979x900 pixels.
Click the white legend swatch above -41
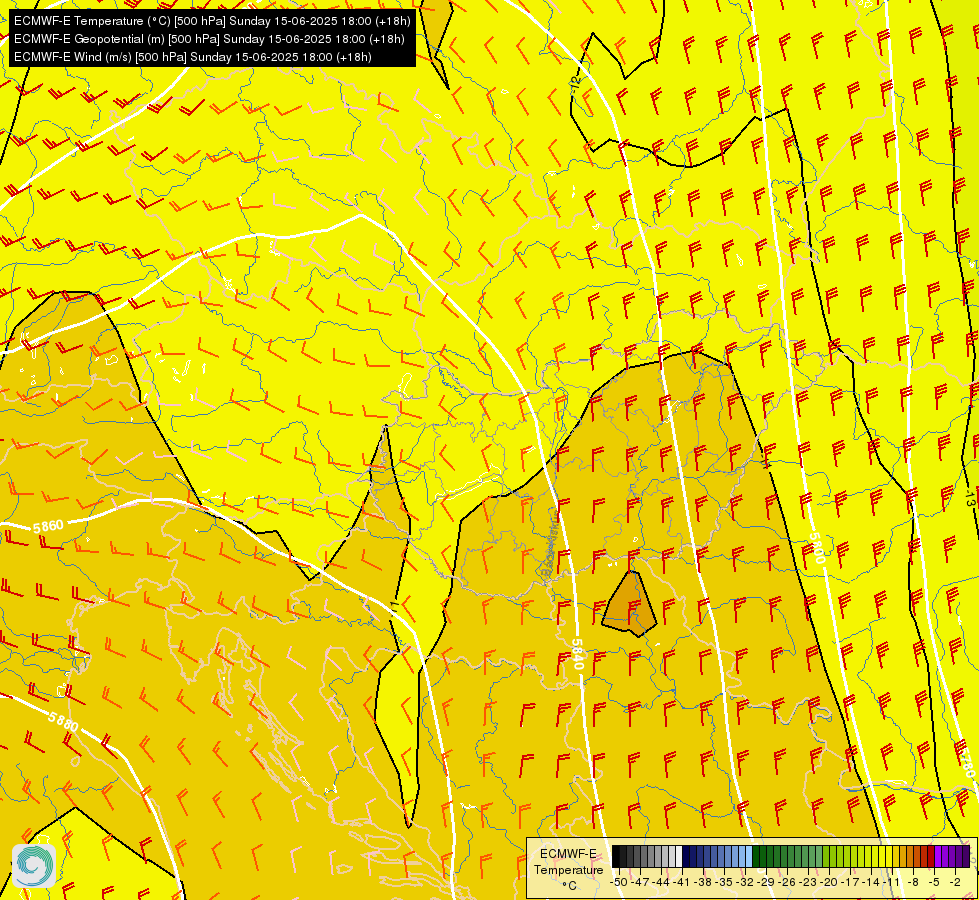pyautogui.click(x=679, y=856)
